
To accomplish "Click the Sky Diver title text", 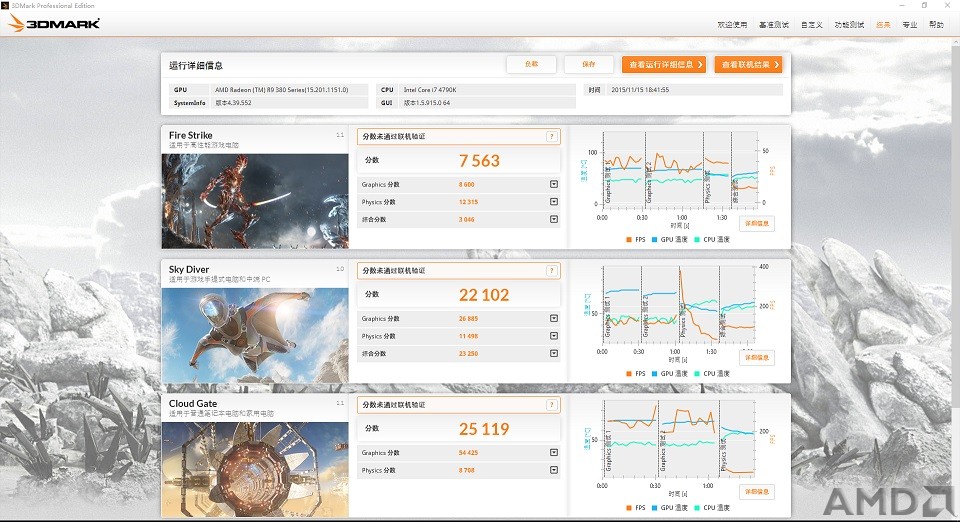I will click(189, 269).
